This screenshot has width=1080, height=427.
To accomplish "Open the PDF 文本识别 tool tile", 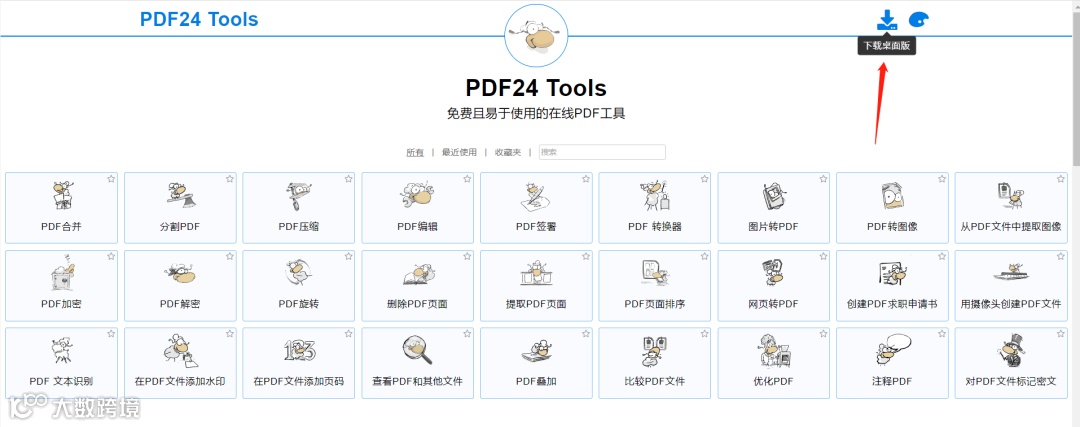I will (x=61, y=363).
